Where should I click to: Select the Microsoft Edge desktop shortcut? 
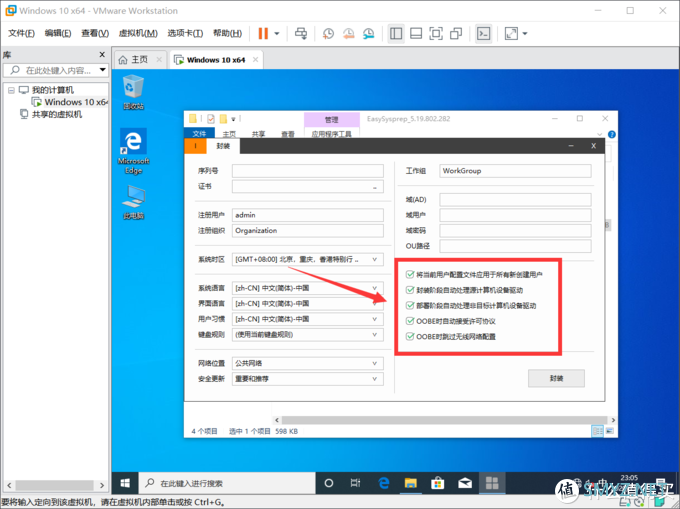(134, 151)
